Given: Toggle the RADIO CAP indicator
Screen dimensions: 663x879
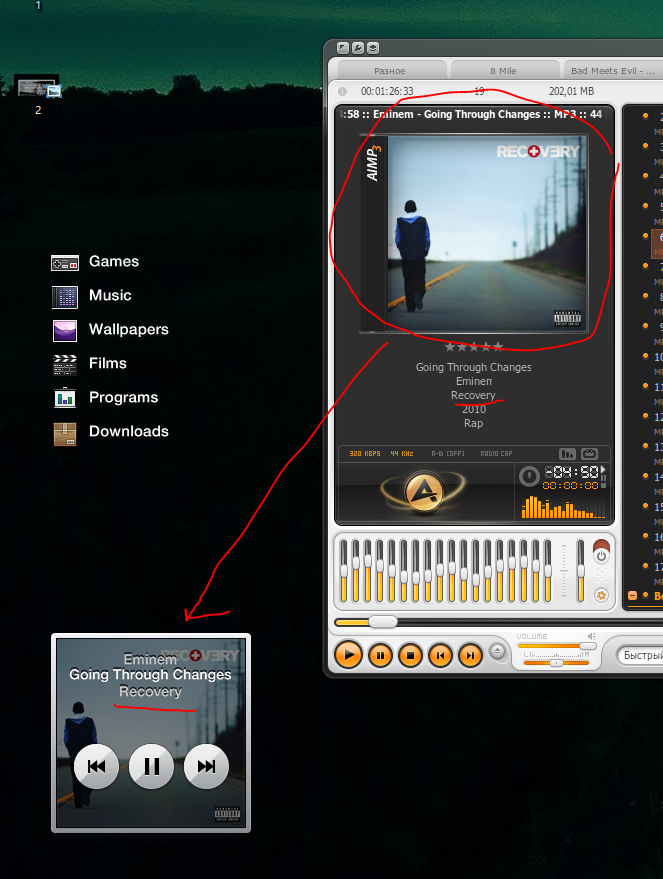Looking at the screenshot, I should pyautogui.click(x=496, y=454).
